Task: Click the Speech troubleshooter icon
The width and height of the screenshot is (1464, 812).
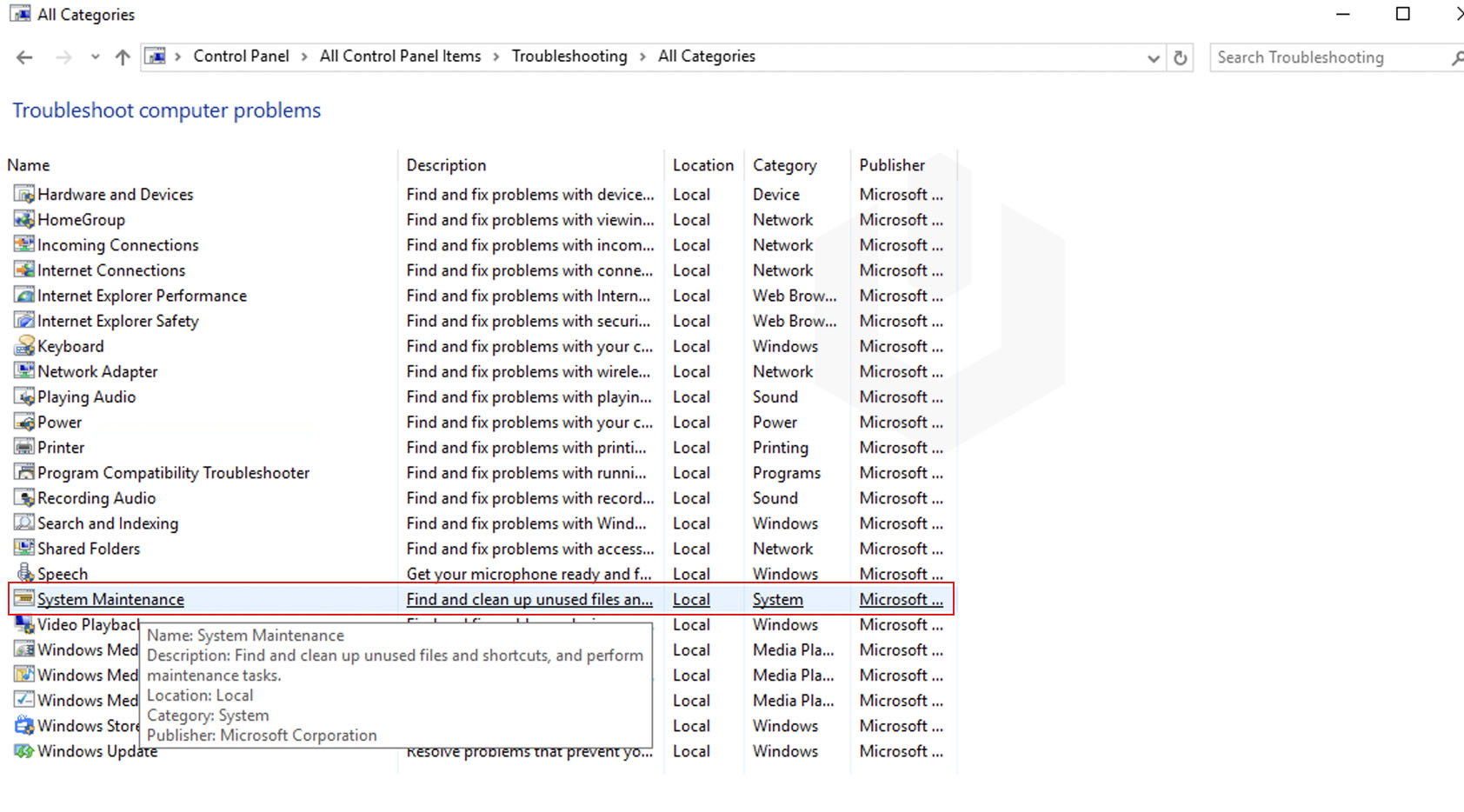Action: [23, 573]
